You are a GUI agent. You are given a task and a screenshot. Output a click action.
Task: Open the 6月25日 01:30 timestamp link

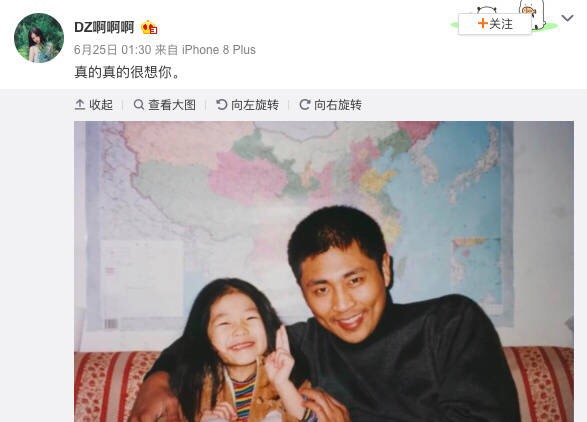tap(113, 50)
